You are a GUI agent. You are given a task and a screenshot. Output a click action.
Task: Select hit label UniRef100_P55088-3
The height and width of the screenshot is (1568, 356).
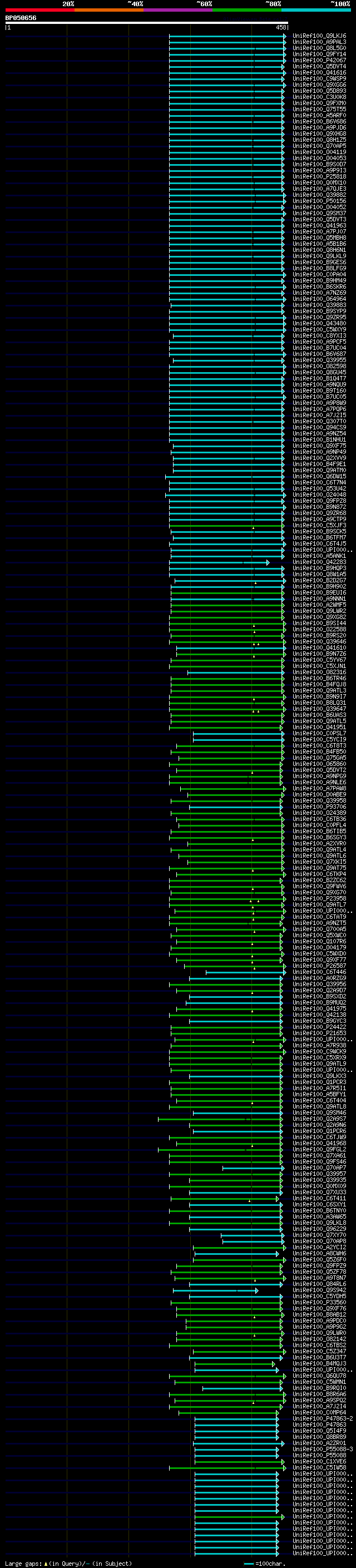tap(323, 1450)
